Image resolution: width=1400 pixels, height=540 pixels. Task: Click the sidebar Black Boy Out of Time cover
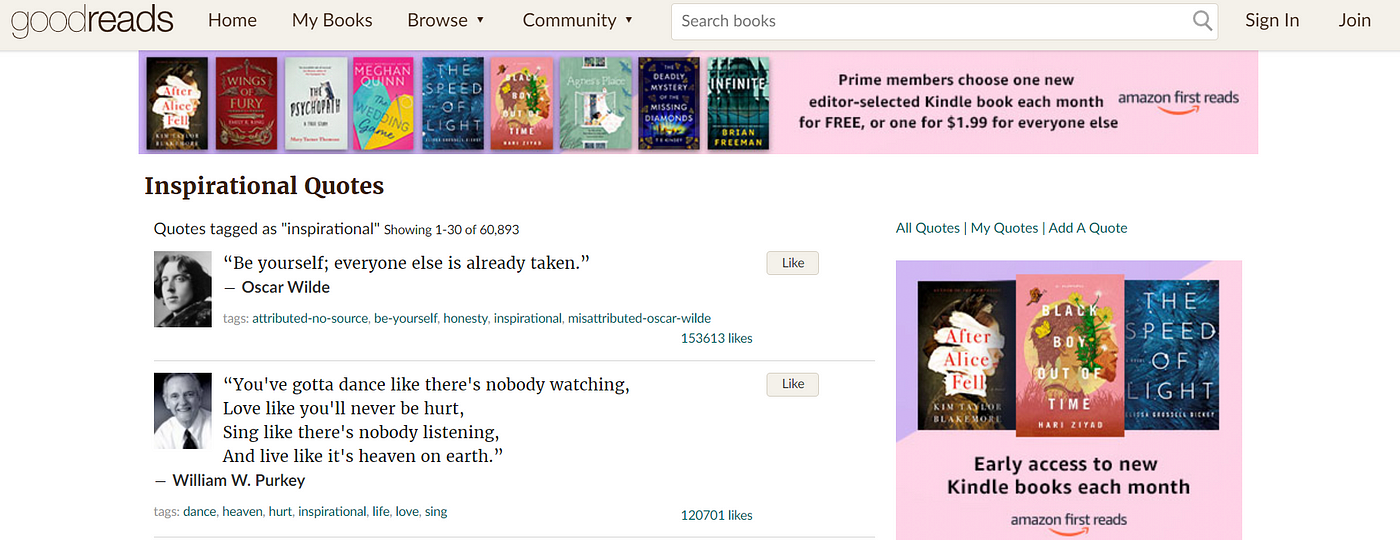tap(1070, 355)
